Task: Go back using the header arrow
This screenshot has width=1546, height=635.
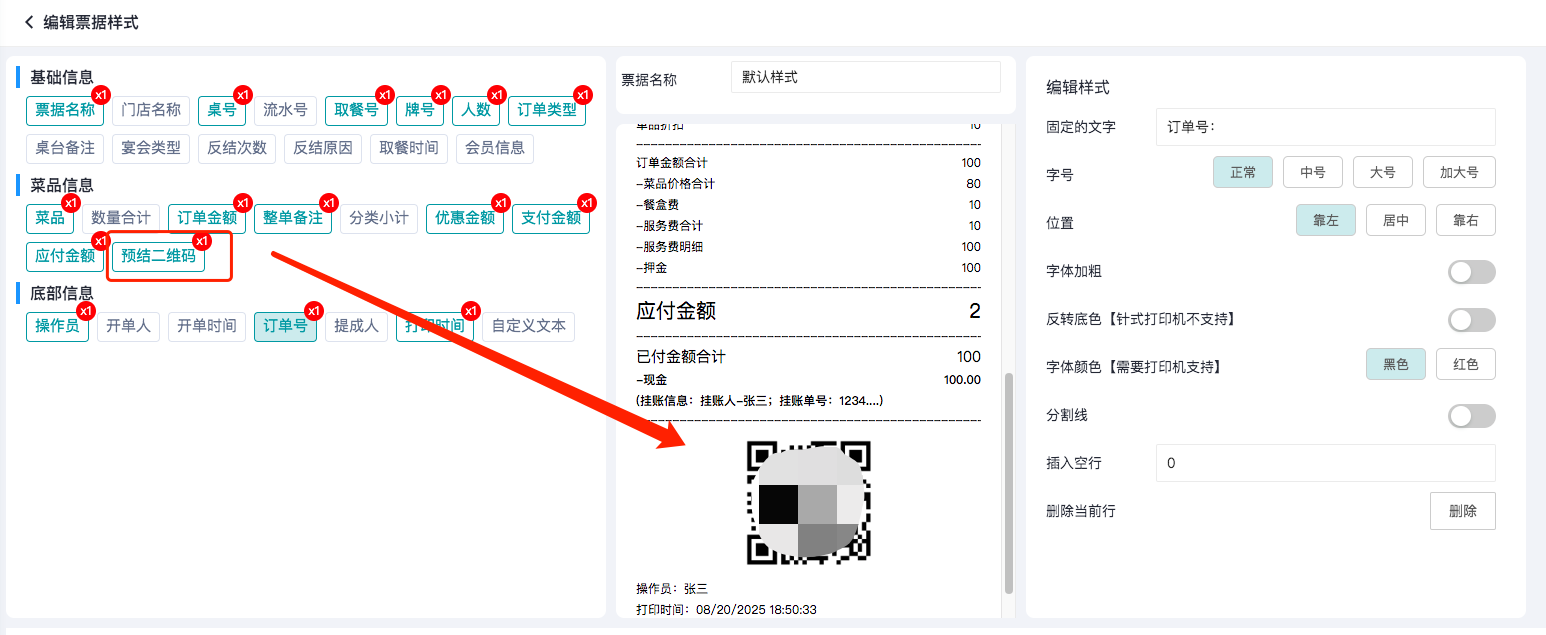Action: pyautogui.click(x=29, y=22)
